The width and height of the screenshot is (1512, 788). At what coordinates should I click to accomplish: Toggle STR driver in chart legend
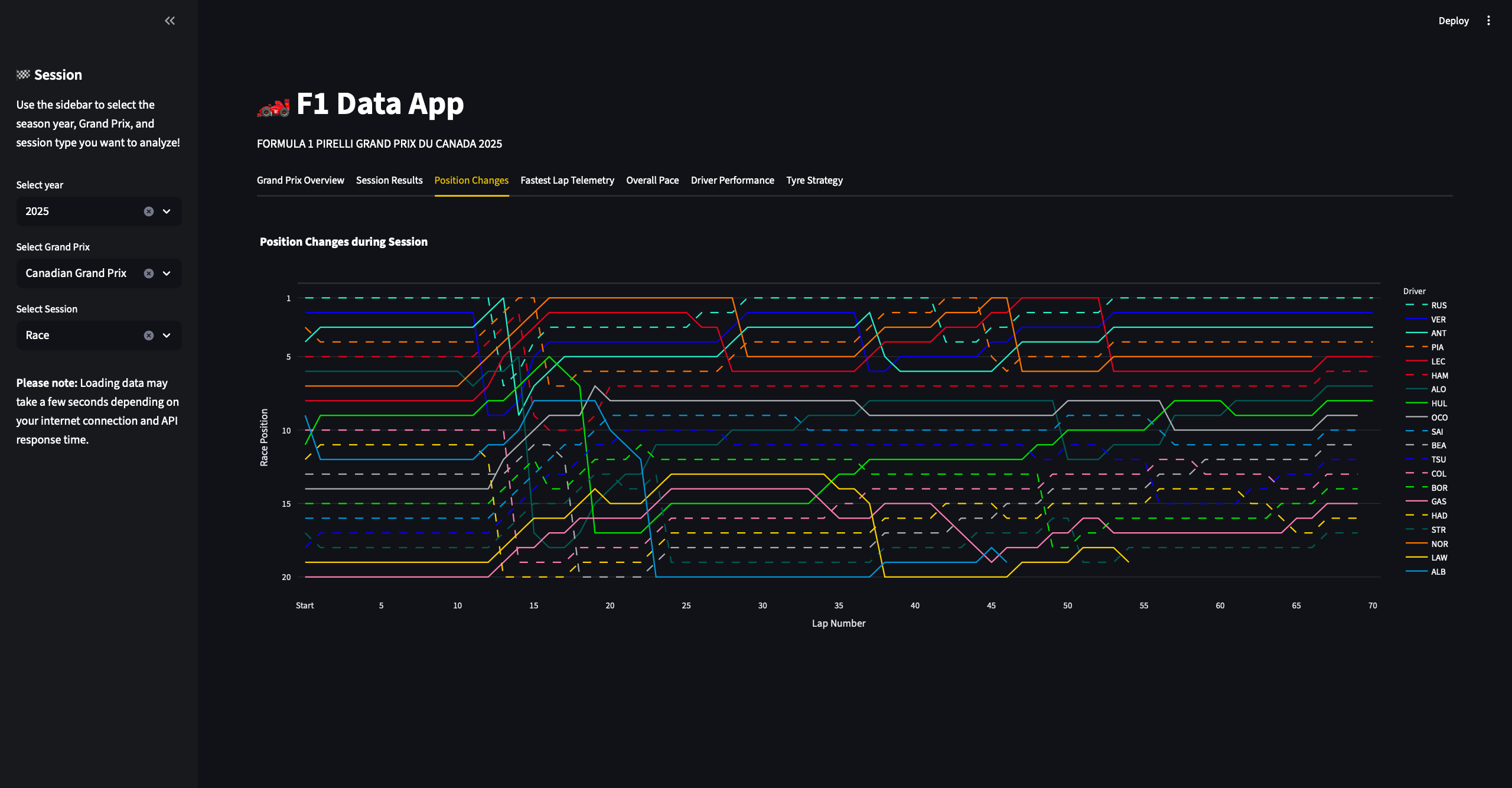tap(1426, 530)
